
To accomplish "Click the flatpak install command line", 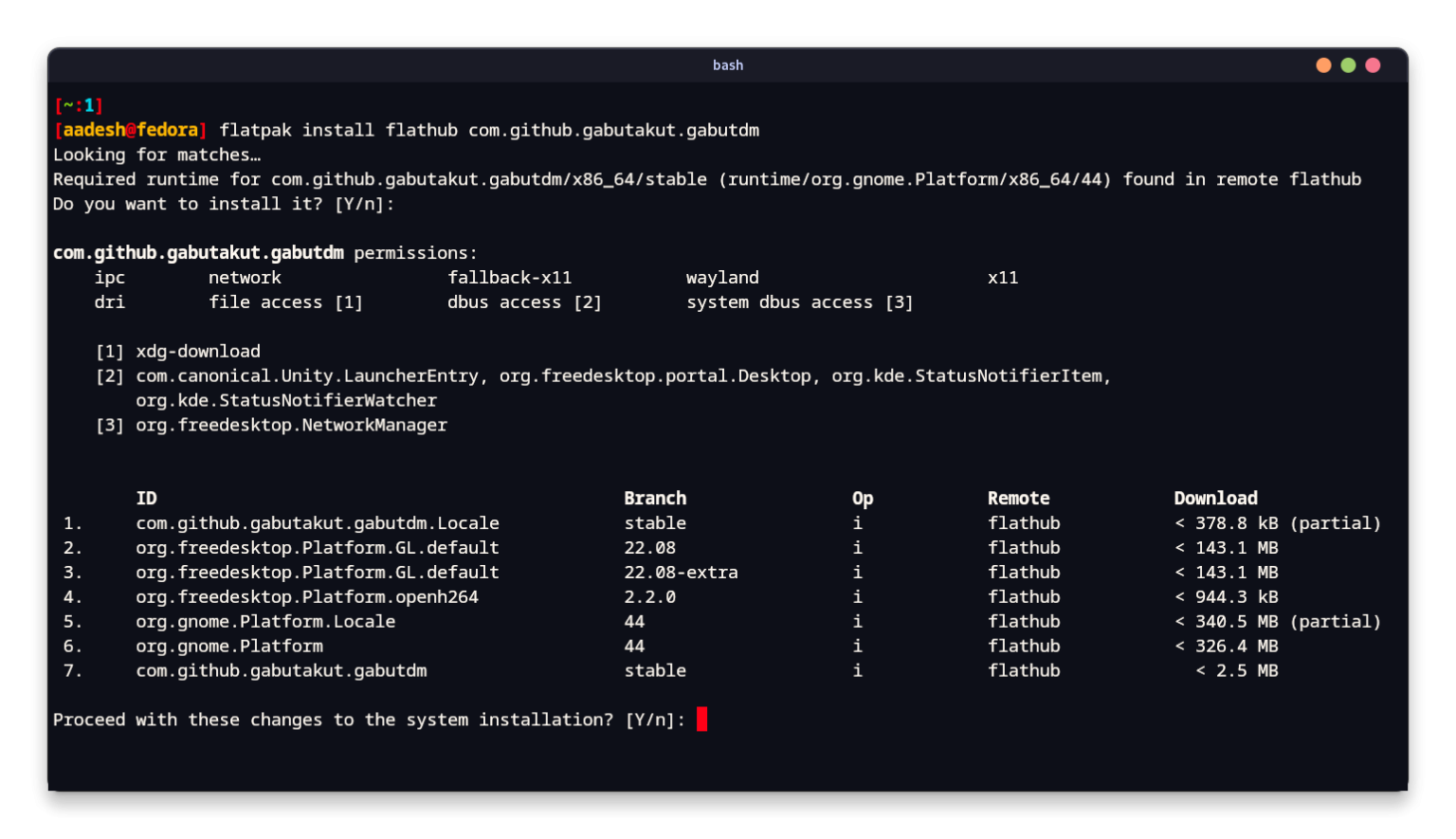I will [488, 130].
